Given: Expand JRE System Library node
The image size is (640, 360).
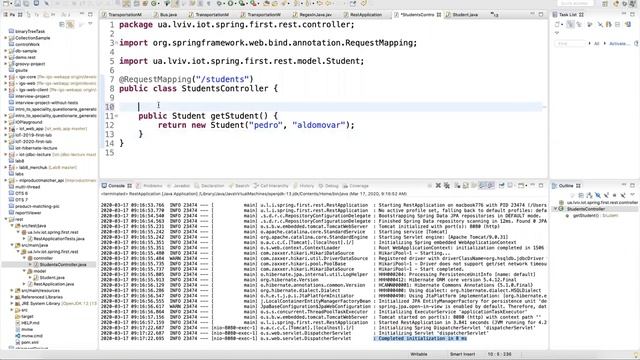Looking at the screenshot, I should point(12,303).
